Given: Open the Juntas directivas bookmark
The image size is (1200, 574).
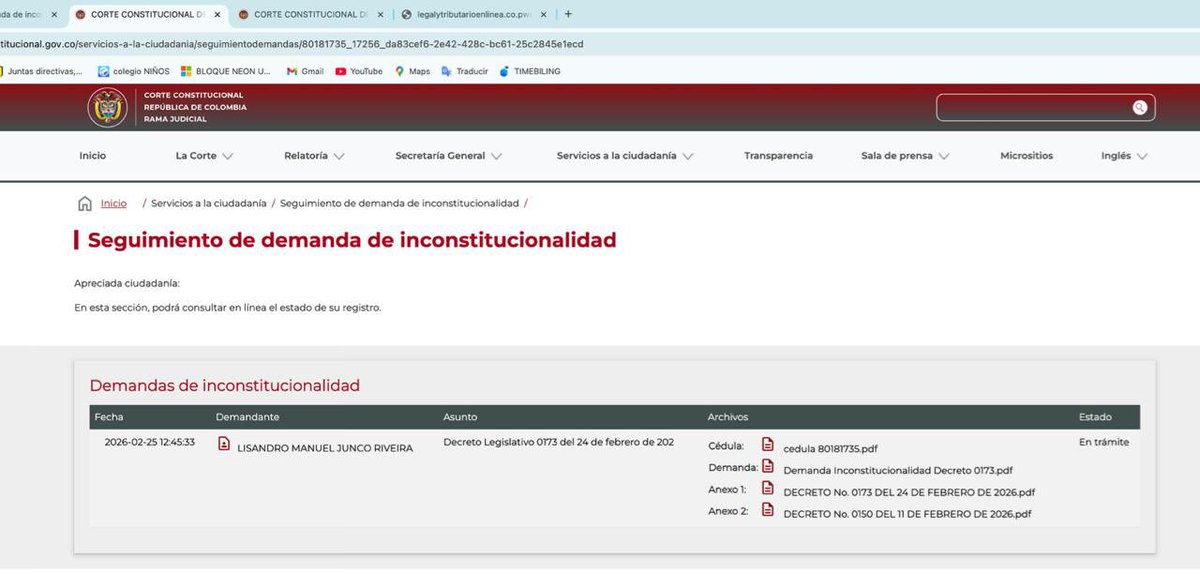Looking at the screenshot, I should [x=42, y=71].
